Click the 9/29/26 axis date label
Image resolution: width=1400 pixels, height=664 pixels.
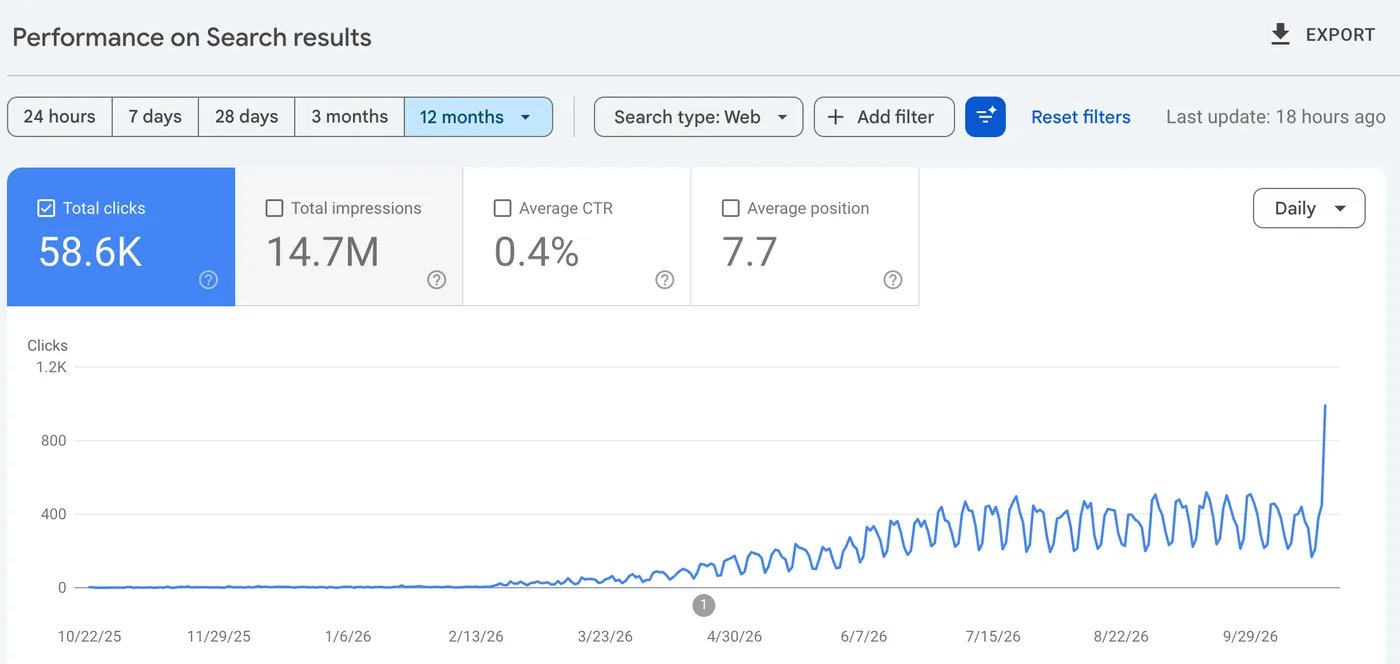pyautogui.click(x=1250, y=636)
